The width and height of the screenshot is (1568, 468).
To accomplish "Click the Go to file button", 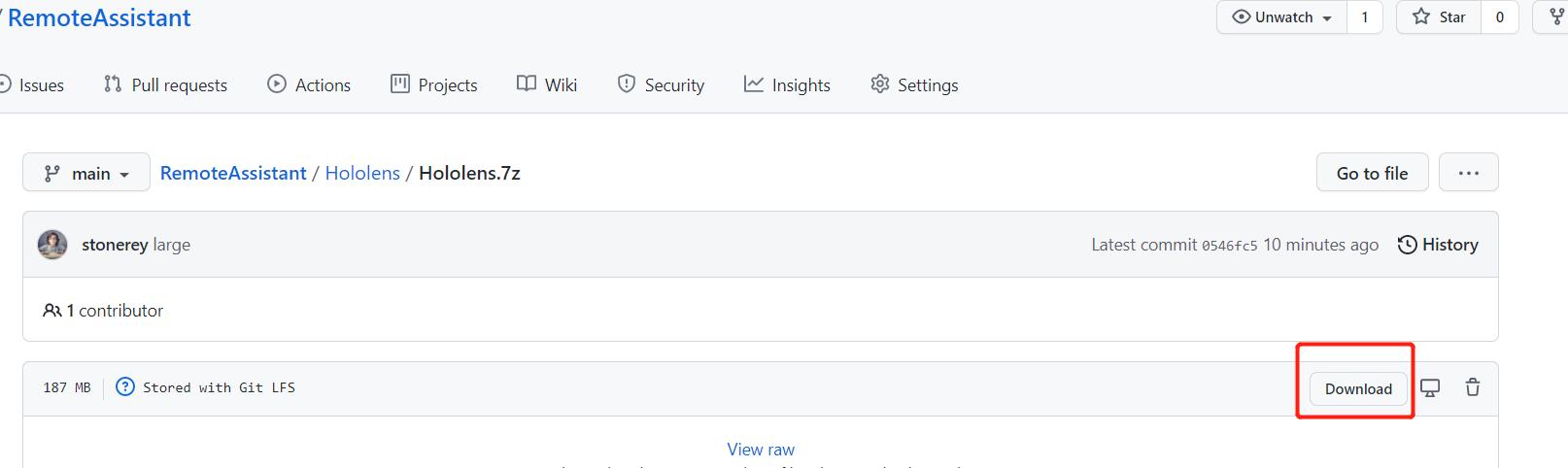I will pyautogui.click(x=1372, y=173).
